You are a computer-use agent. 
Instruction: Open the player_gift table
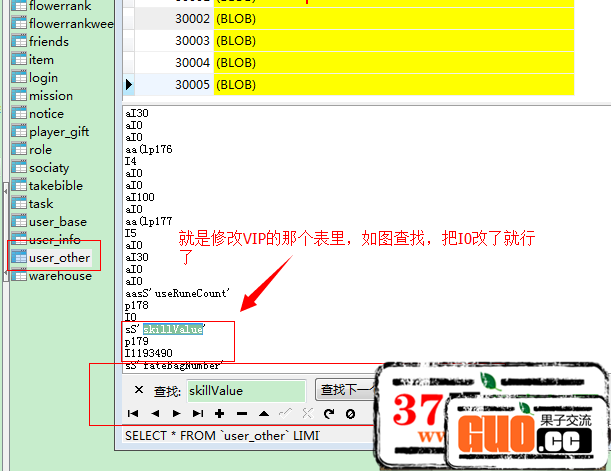click(x=58, y=132)
